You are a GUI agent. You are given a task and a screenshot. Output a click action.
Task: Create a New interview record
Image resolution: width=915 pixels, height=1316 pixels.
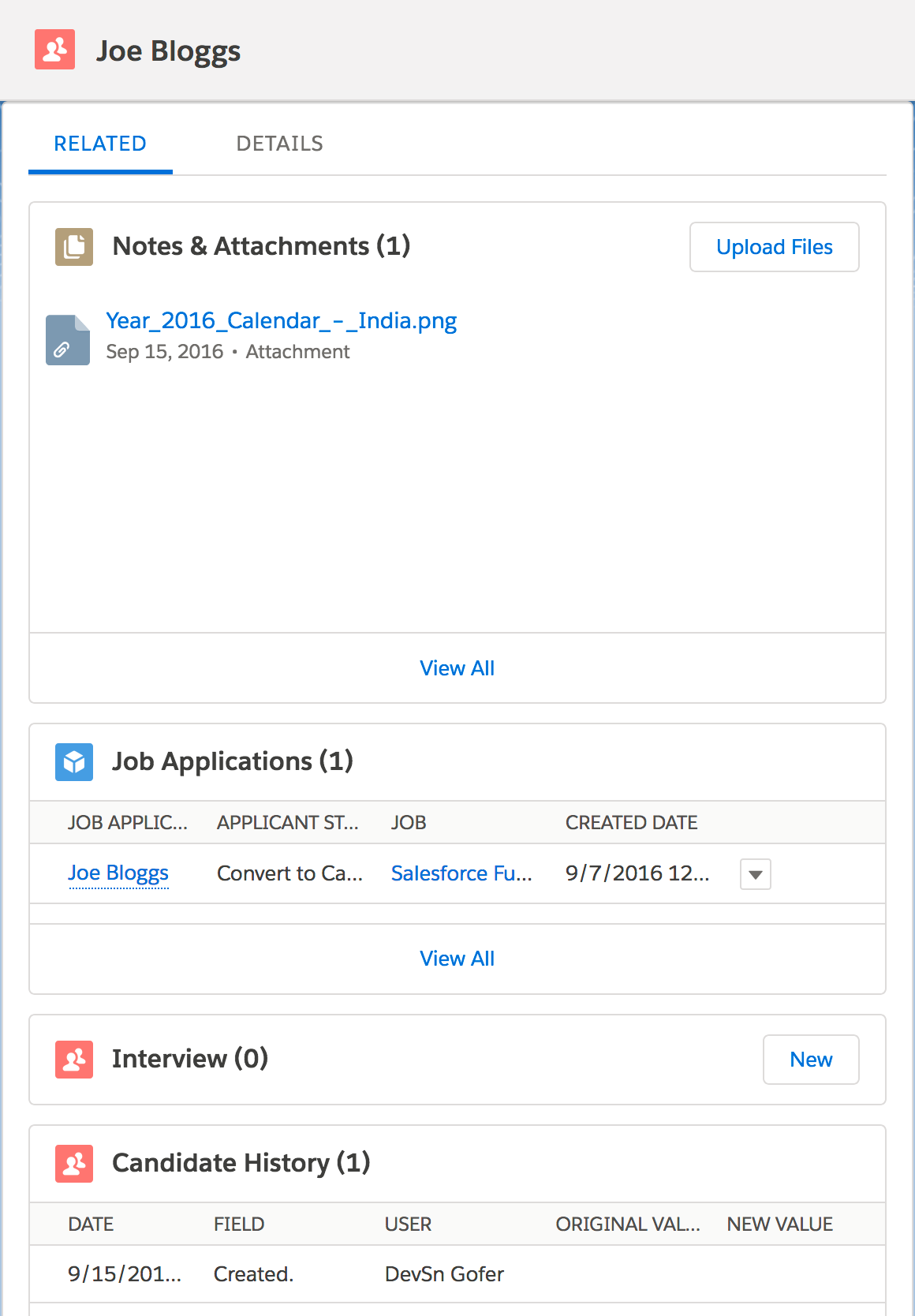[810, 1060]
